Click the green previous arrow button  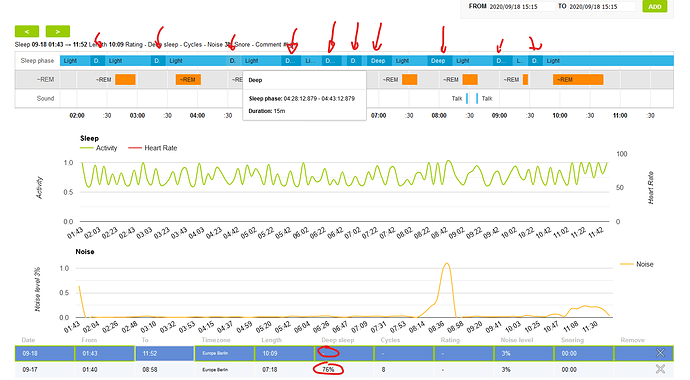click(27, 31)
